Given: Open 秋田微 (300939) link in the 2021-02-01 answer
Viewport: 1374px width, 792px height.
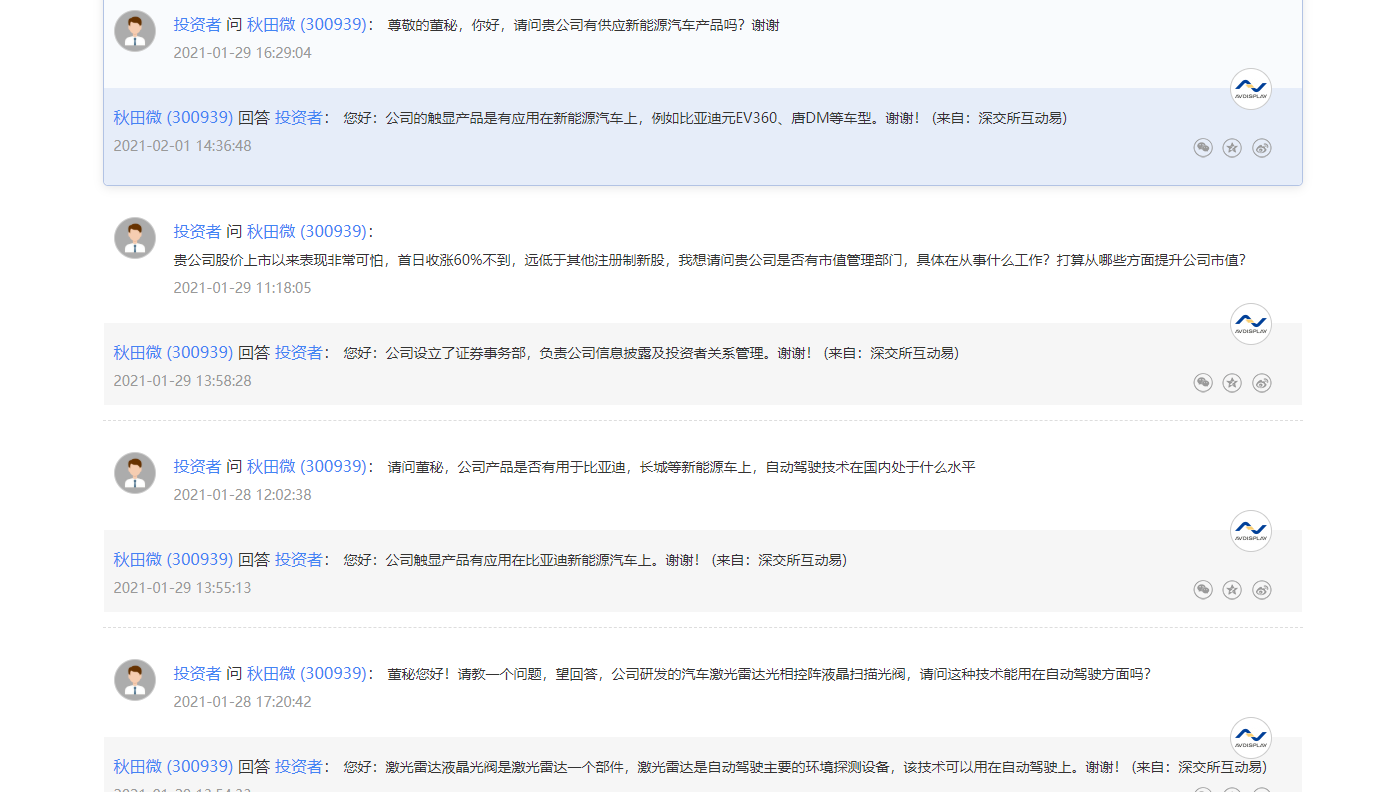Looking at the screenshot, I should point(173,118).
